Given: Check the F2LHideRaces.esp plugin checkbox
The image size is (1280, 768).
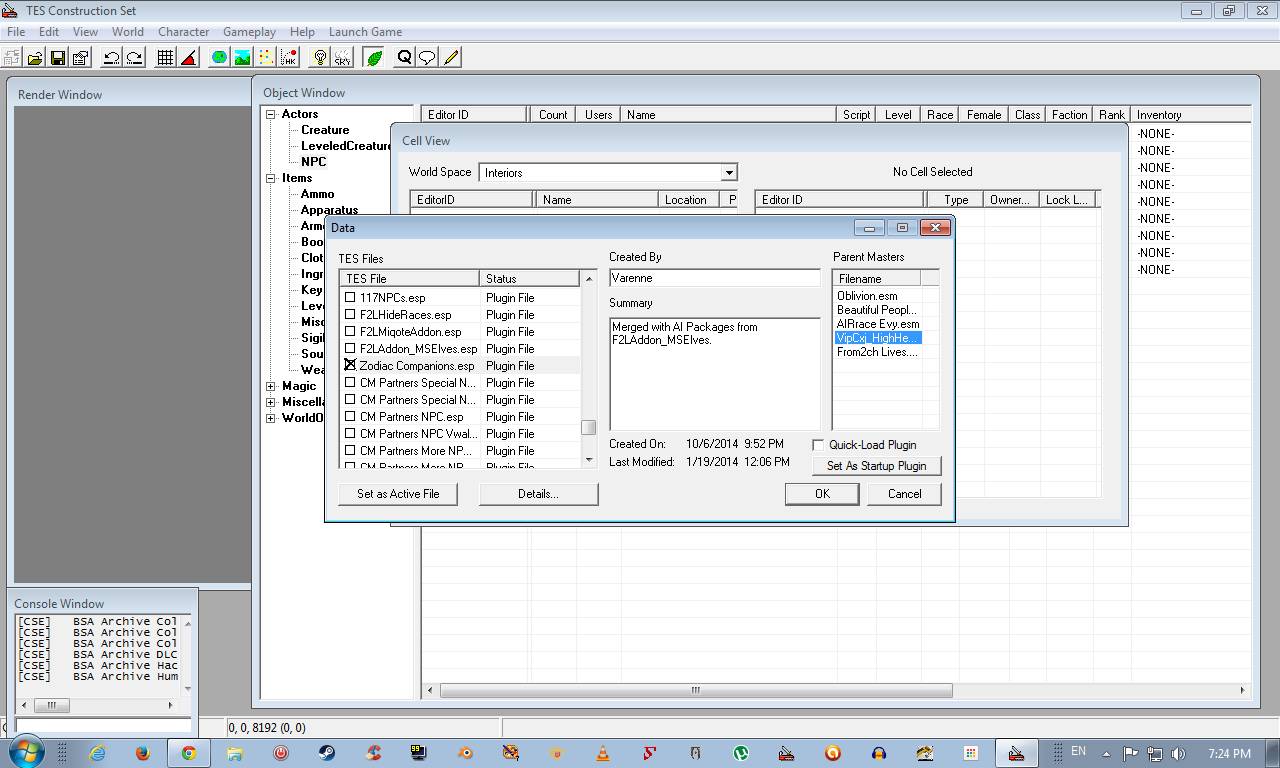Looking at the screenshot, I should click(x=350, y=314).
